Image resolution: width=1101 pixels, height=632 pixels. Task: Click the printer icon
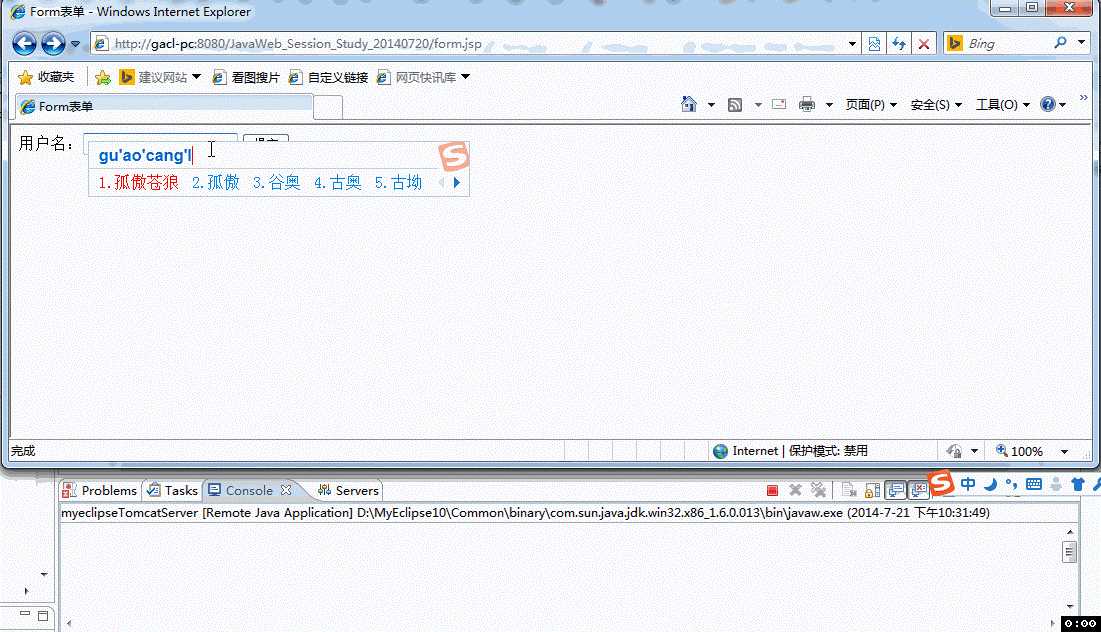point(807,105)
